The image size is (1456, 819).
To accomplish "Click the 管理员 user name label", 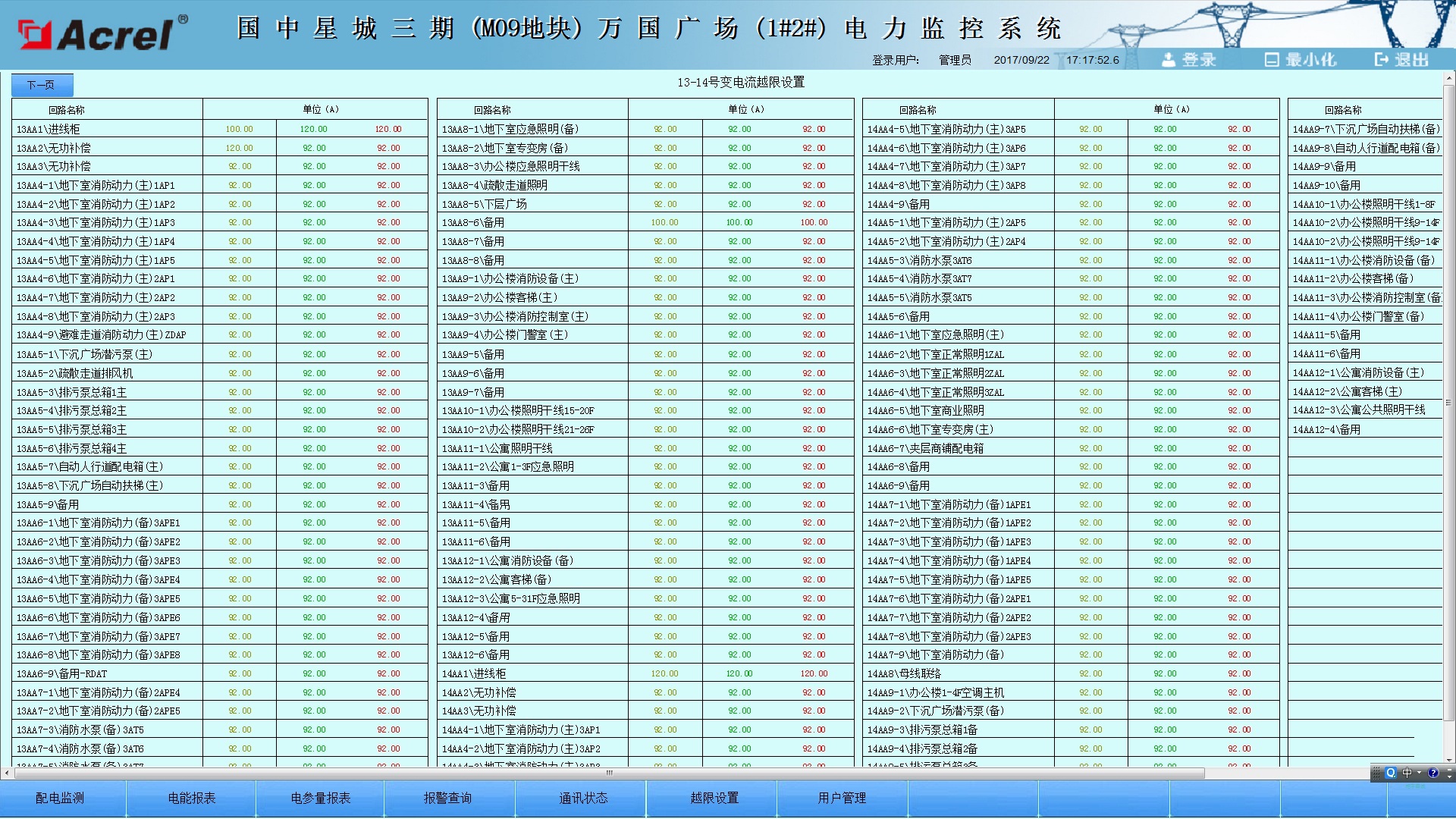I will (x=955, y=60).
